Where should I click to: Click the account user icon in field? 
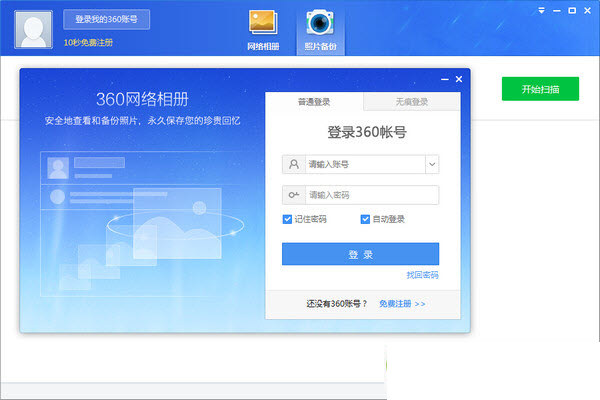click(x=294, y=164)
